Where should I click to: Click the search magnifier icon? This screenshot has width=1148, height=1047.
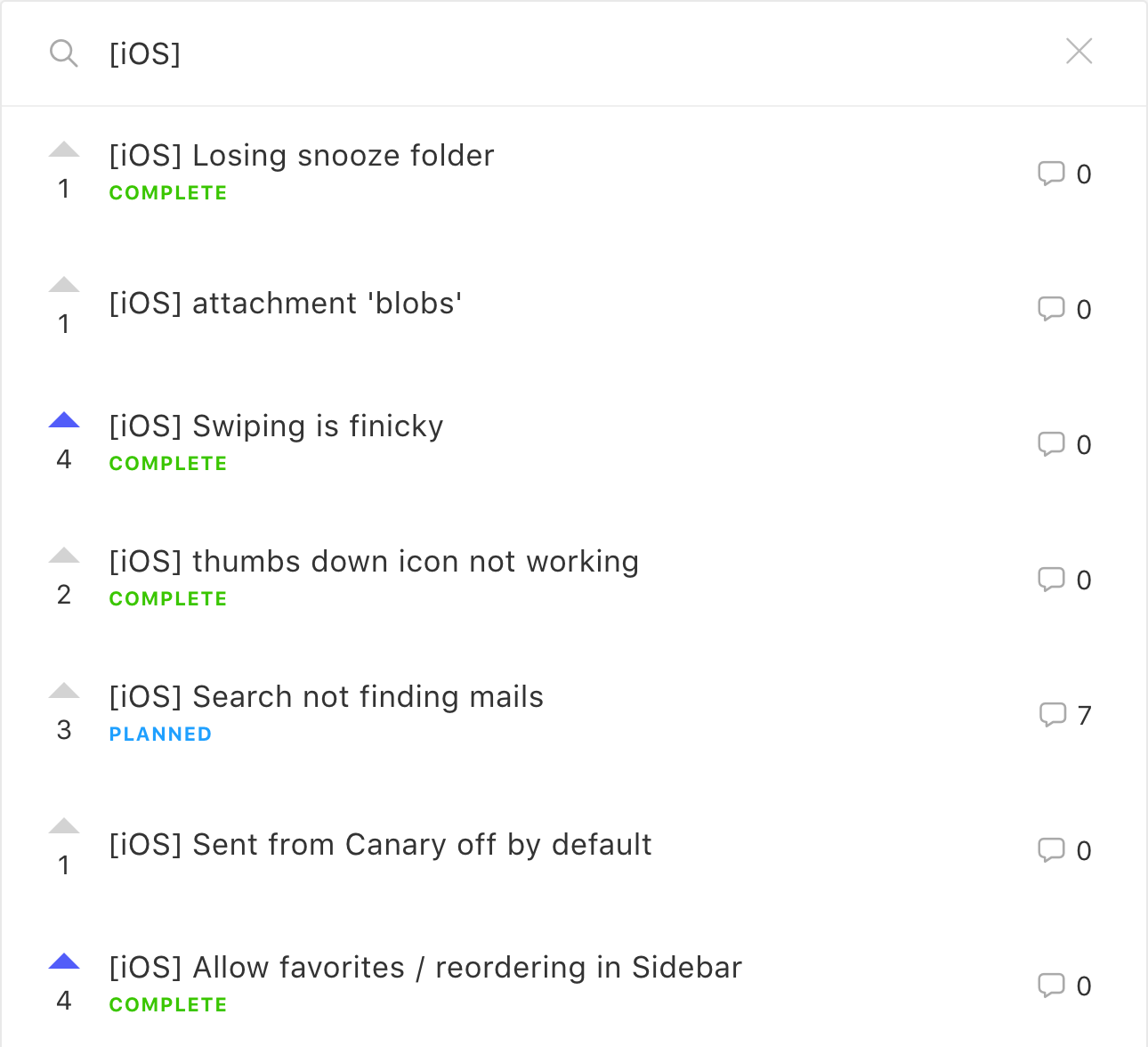63,53
